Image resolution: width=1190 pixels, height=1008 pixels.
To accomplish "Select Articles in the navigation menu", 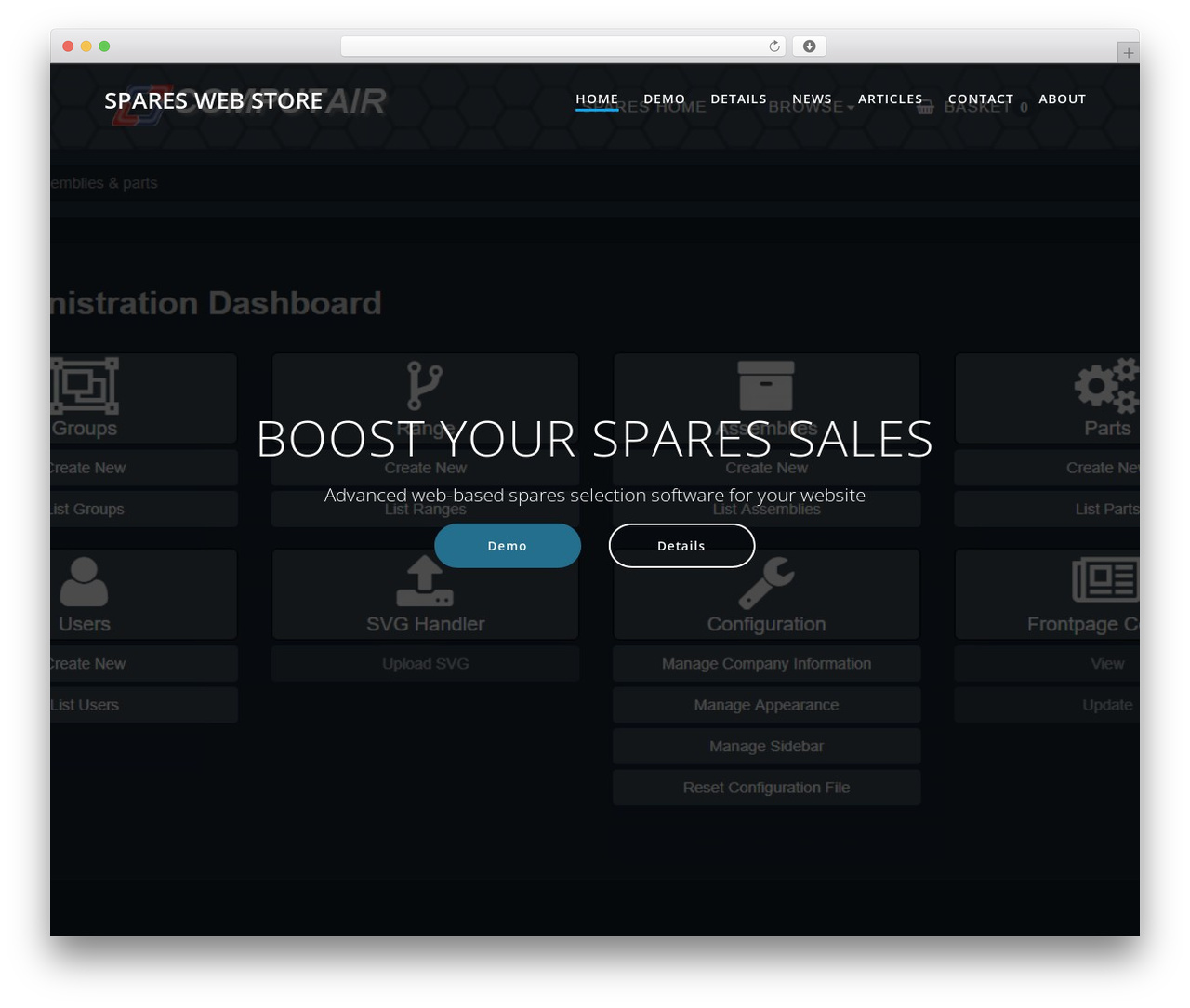I will click(x=890, y=99).
